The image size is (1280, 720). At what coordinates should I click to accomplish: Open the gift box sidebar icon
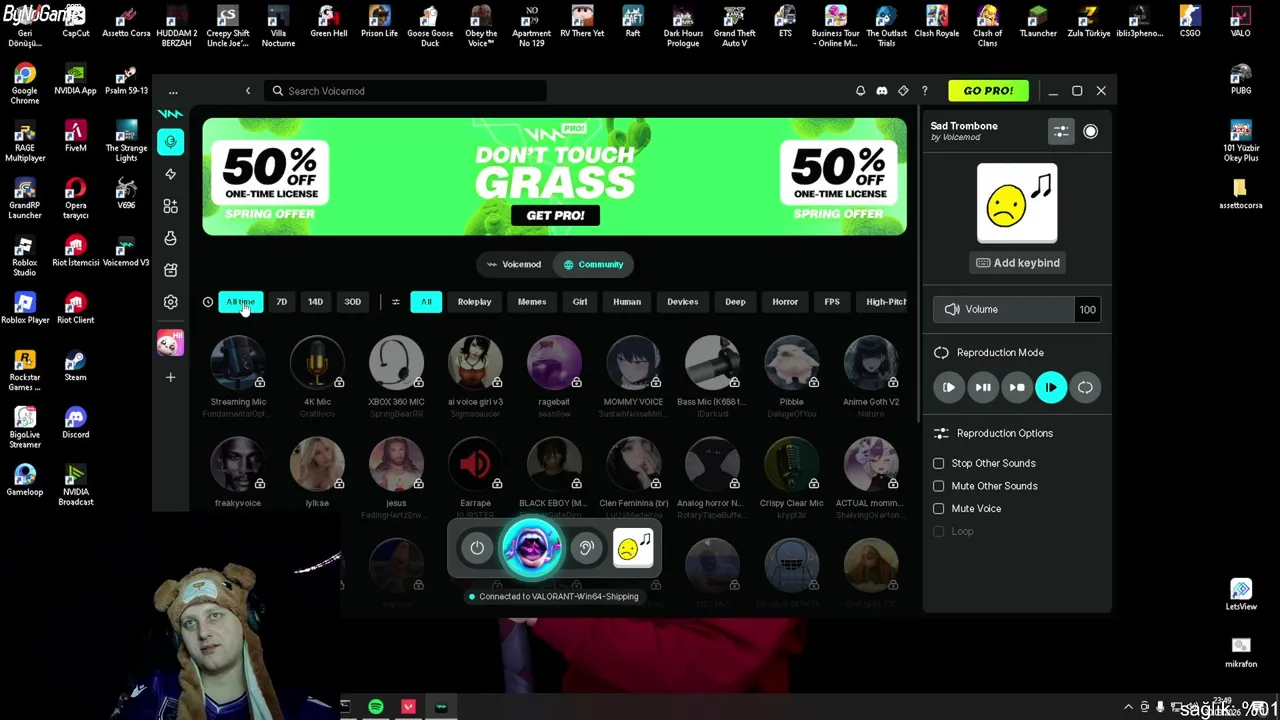pos(171,270)
